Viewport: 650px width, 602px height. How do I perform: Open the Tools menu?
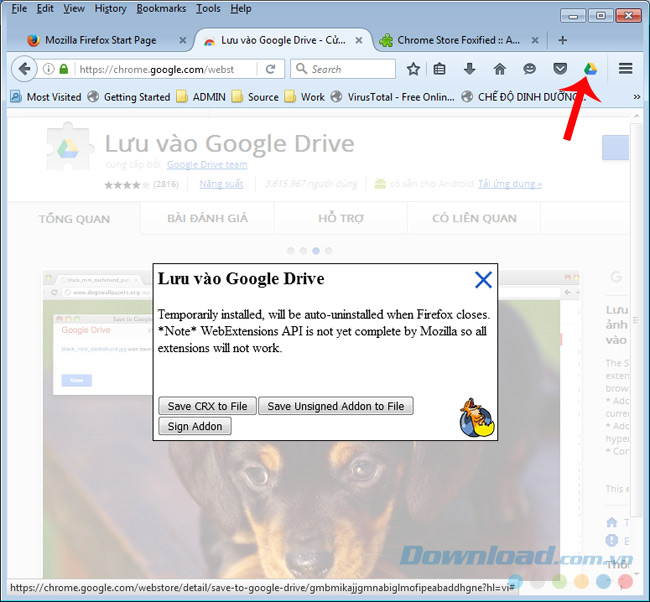208,8
